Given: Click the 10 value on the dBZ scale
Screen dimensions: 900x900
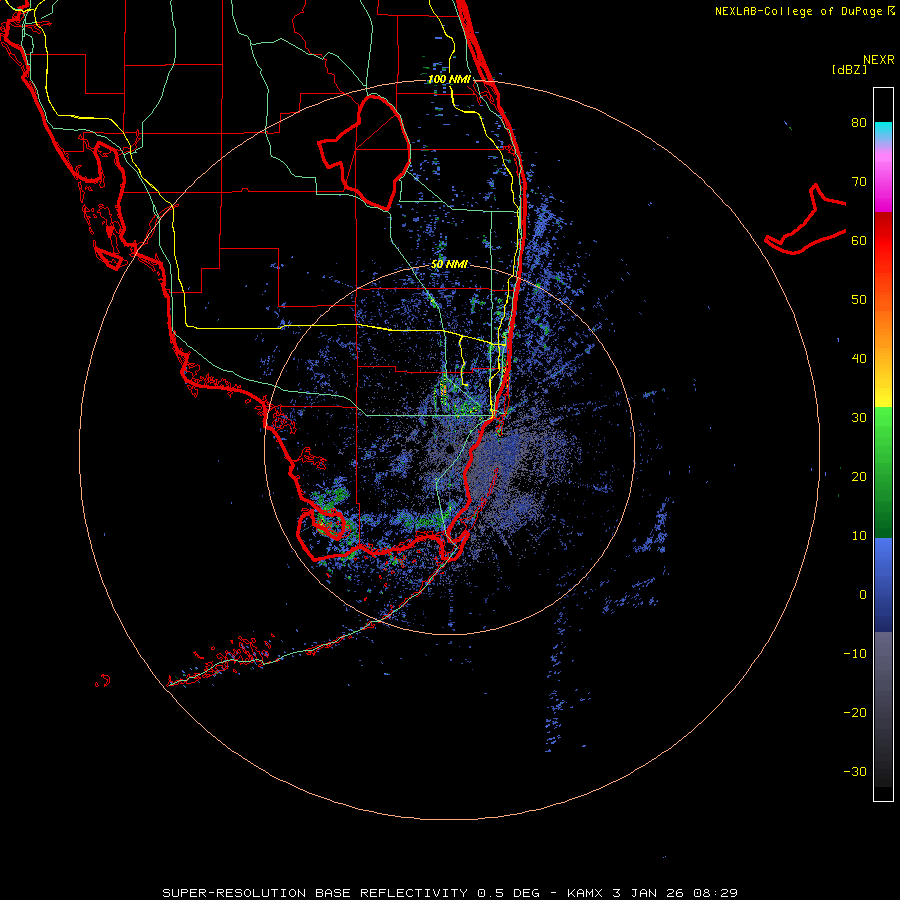Looking at the screenshot, I should tap(859, 536).
